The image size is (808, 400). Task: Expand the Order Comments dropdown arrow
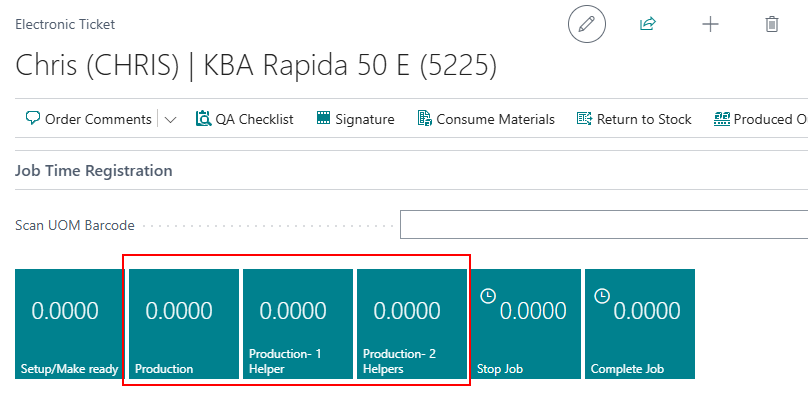[x=170, y=120]
